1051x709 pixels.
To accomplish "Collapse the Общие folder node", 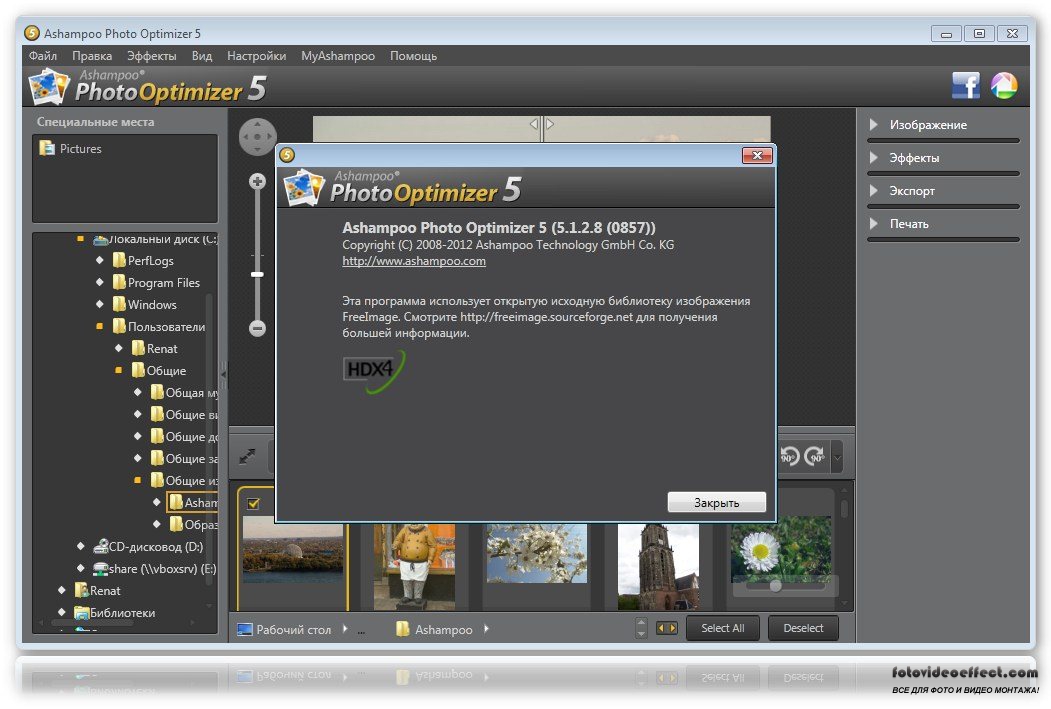I will point(119,370).
